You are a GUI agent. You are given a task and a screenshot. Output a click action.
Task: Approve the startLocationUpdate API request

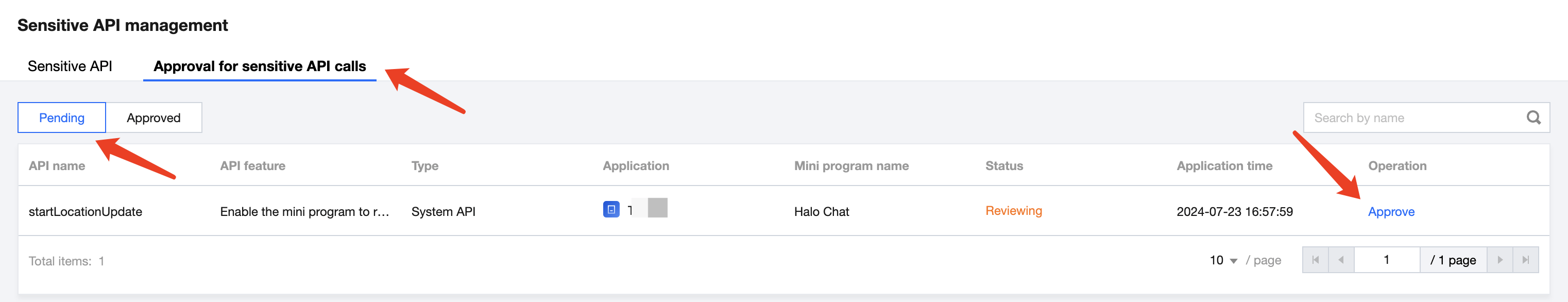click(x=1391, y=212)
